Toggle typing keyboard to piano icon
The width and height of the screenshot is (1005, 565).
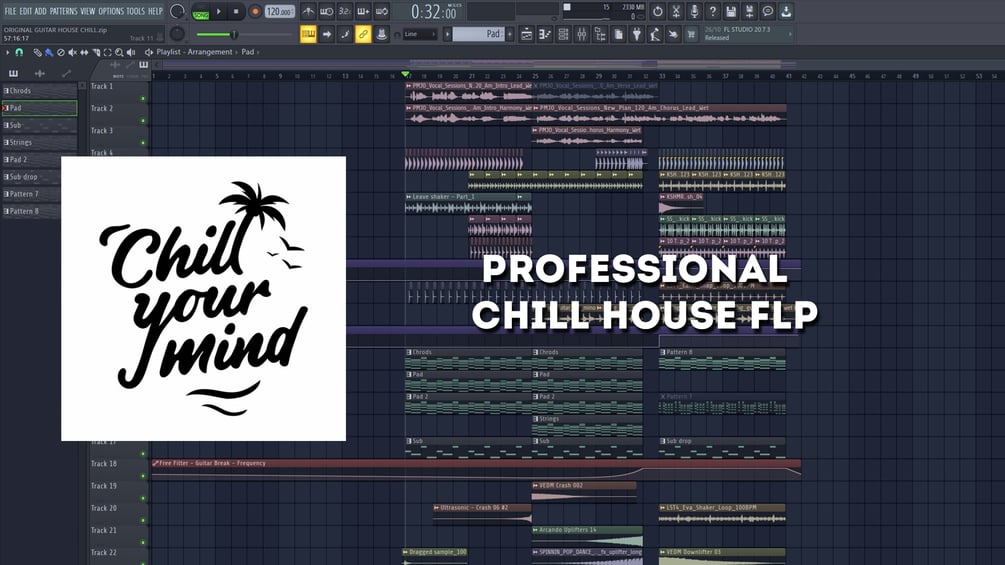[x=308, y=34]
